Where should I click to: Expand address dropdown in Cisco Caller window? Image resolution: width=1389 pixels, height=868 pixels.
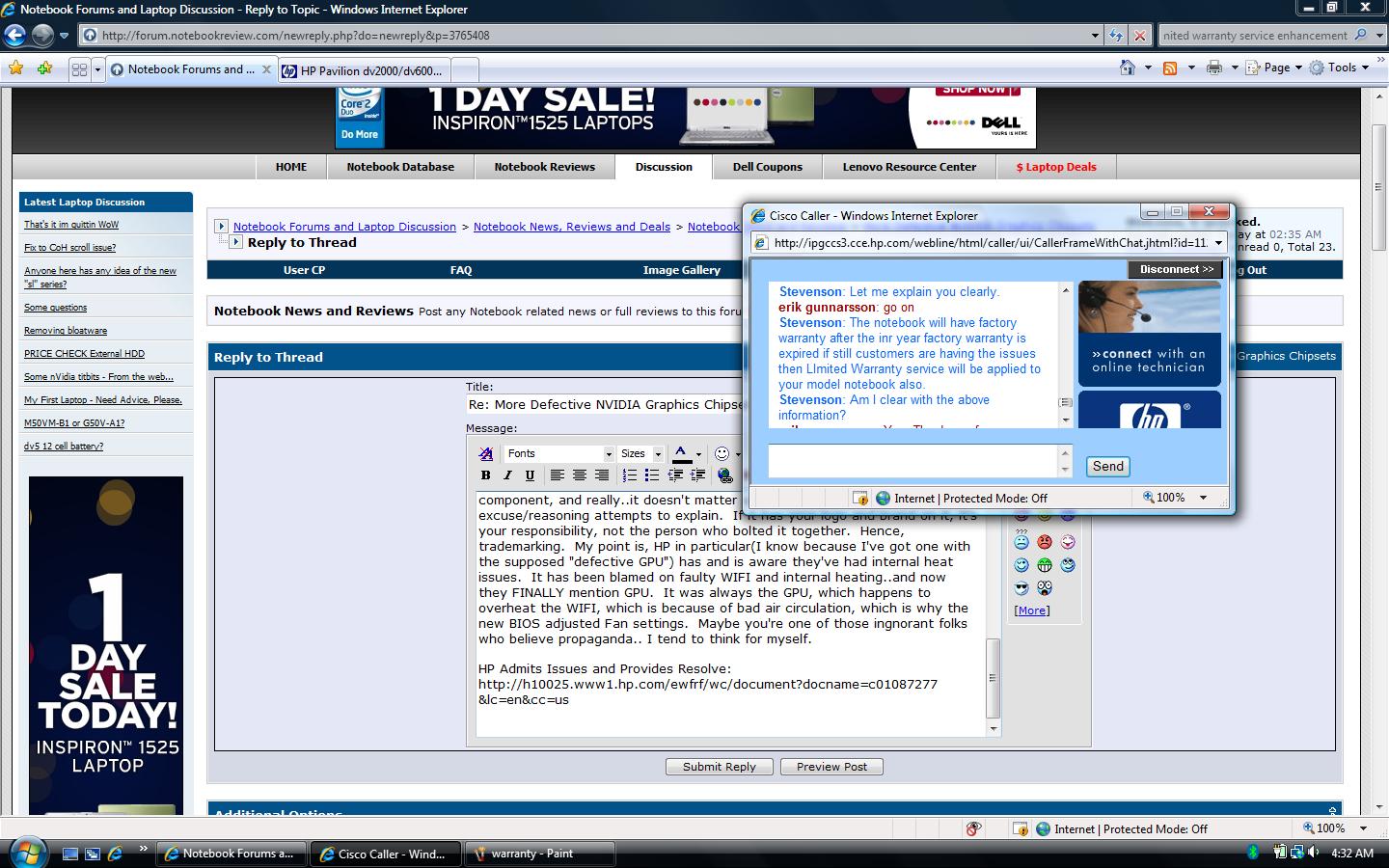(1218, 243)
